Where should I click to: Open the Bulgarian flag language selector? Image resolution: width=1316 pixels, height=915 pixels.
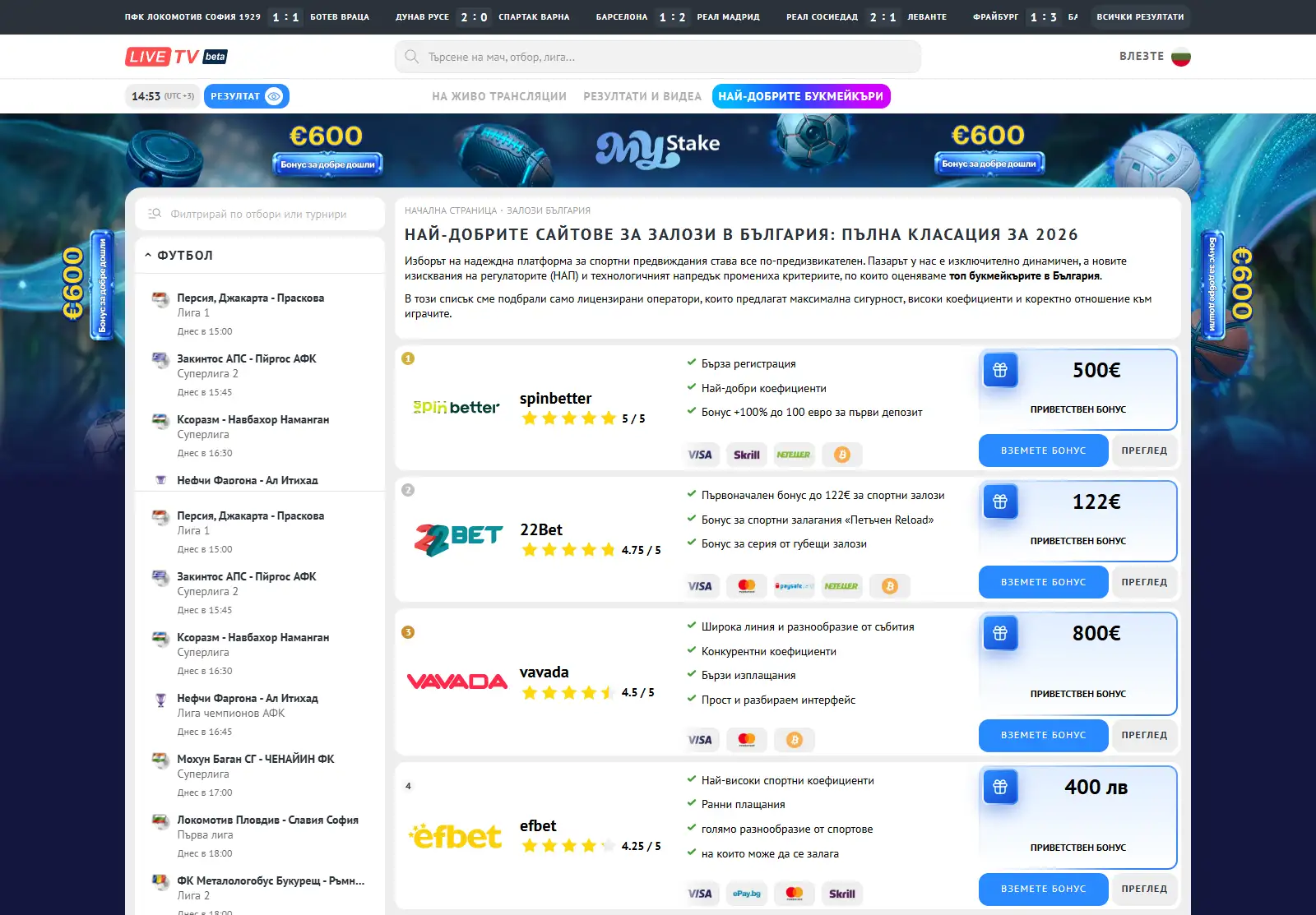(x=1181, y=57)
